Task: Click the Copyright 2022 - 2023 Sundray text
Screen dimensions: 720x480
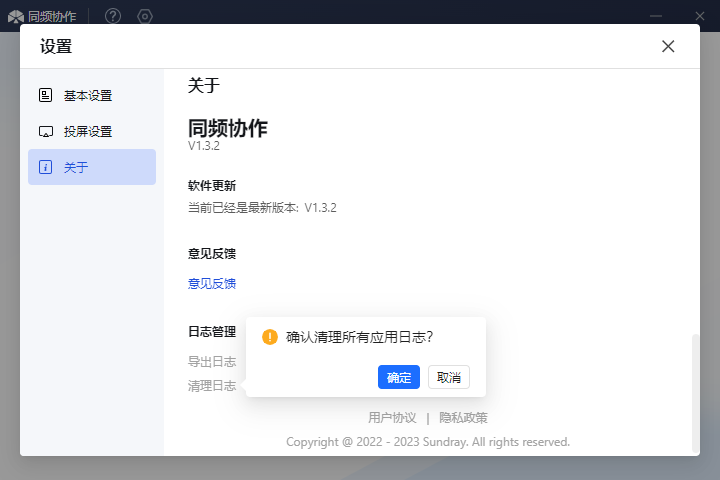Action: coord(428,442)
